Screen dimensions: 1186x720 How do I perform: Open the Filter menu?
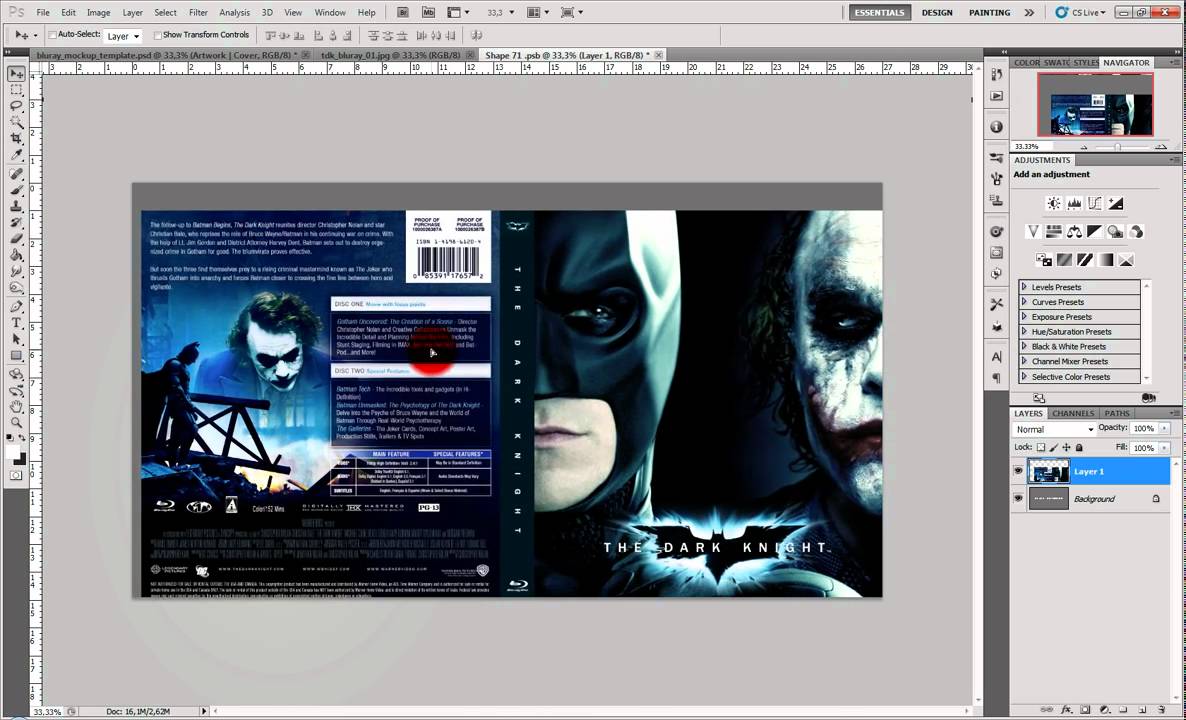pos(198,13)
